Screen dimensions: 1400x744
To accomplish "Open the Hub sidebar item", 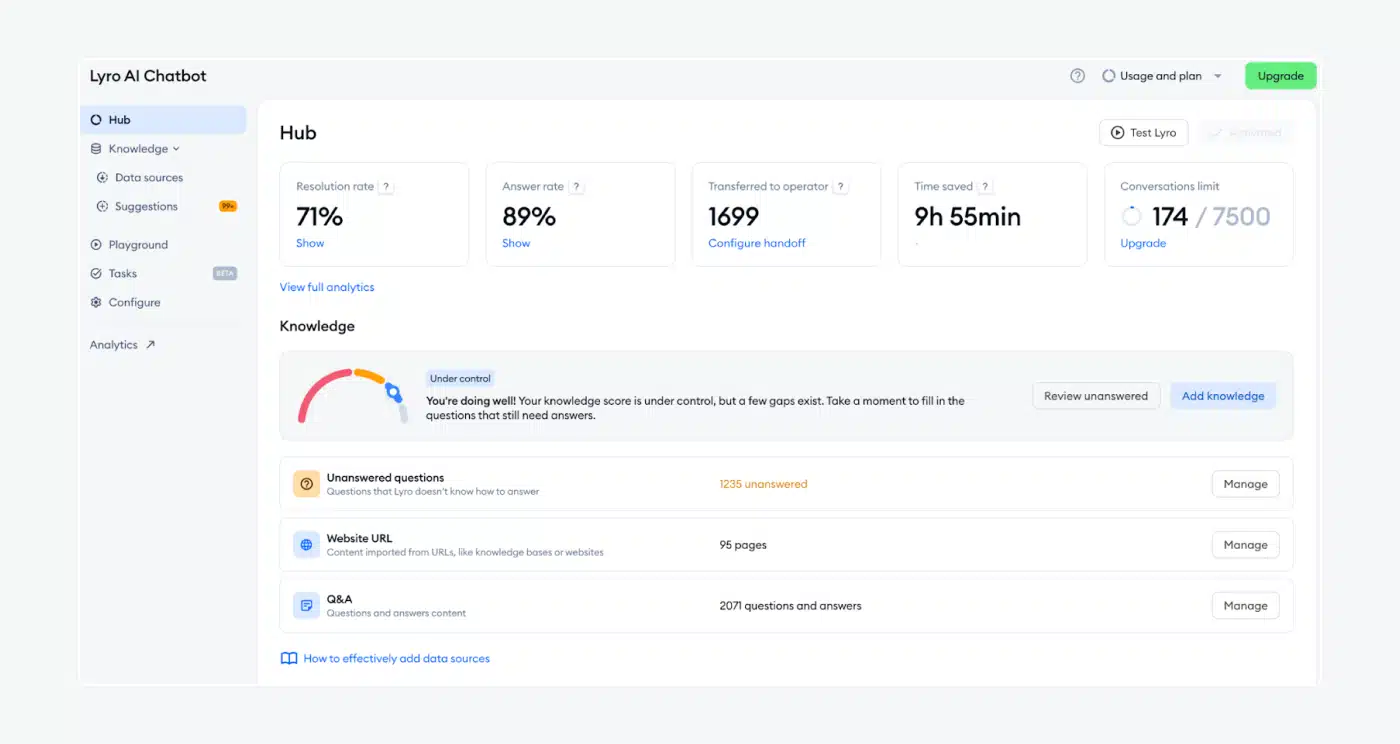I will tap(163, 120).
